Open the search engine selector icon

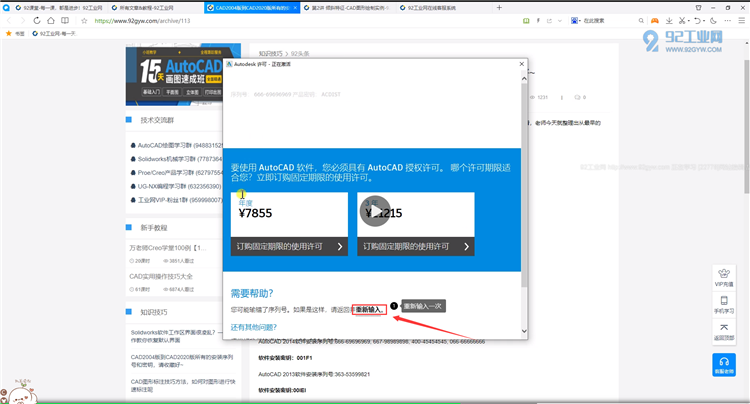pyautogui.click(x=574, y=21)
